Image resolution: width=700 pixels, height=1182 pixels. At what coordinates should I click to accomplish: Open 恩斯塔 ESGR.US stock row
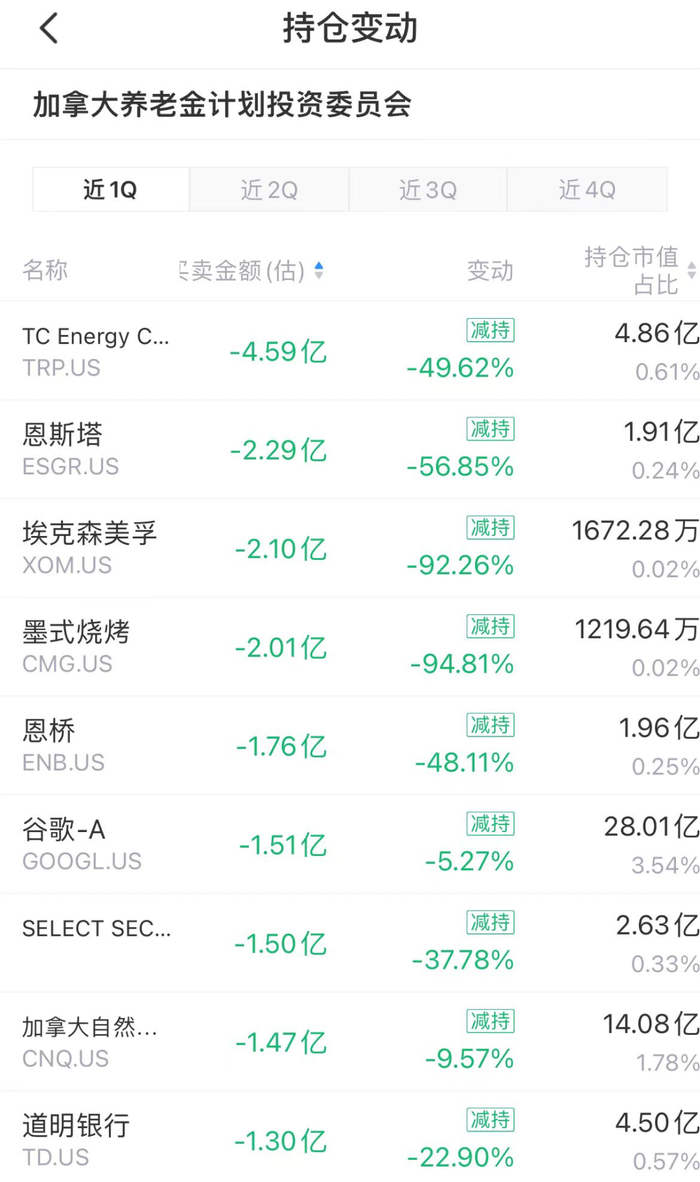tap(70, 449)
